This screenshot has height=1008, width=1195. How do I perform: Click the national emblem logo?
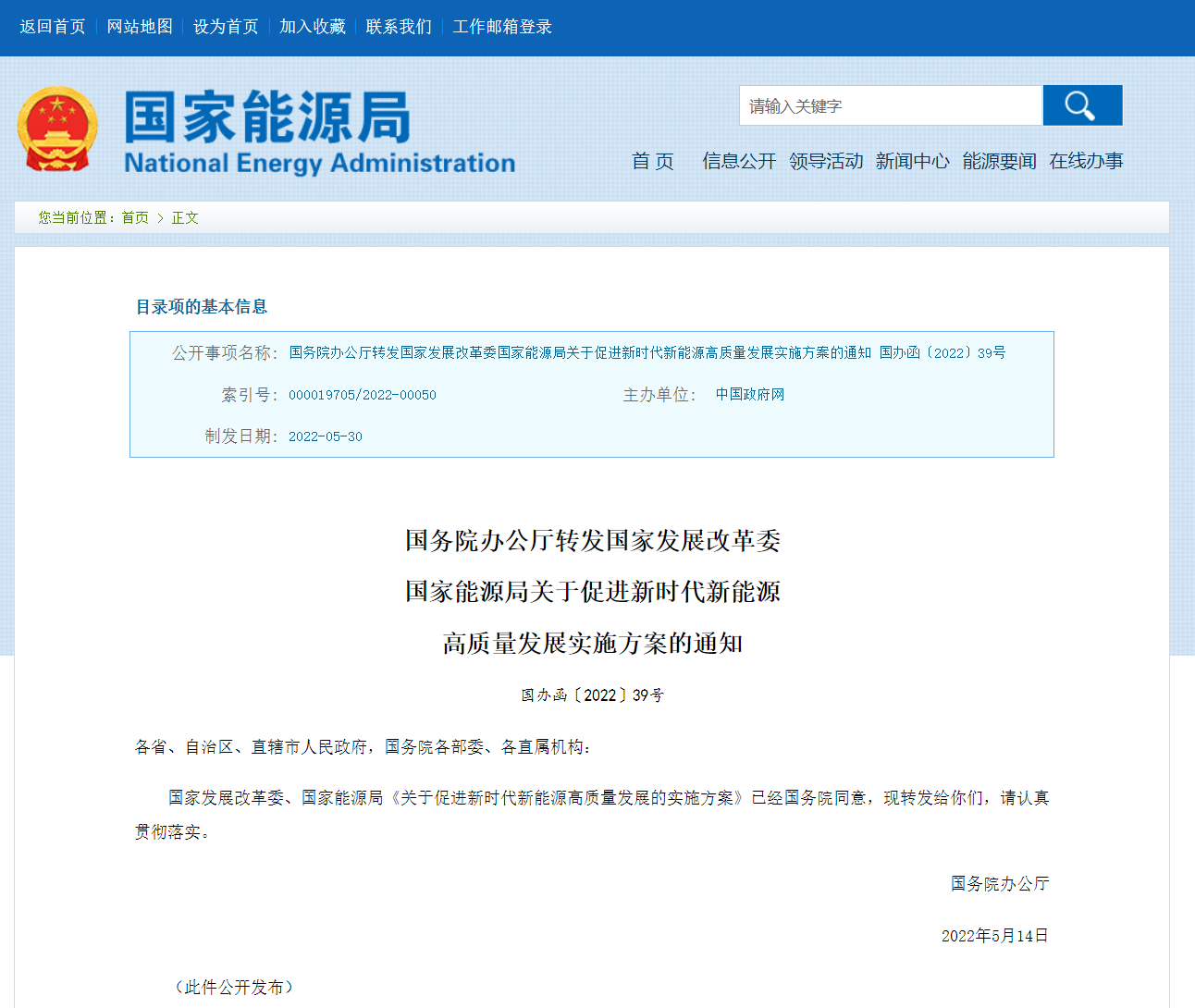[x=57, y=129]
